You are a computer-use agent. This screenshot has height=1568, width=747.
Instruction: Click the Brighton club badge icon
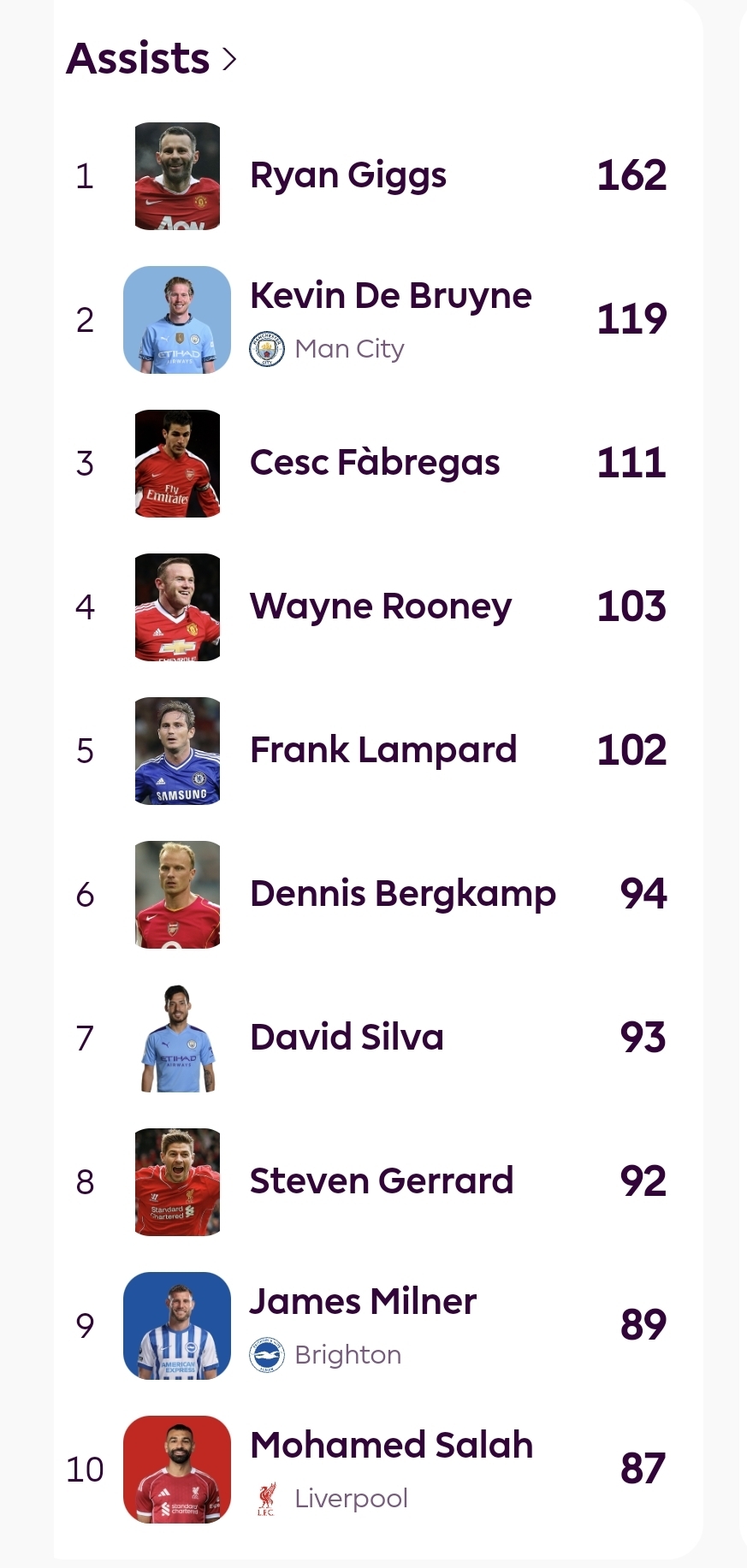coord(266,1355)
